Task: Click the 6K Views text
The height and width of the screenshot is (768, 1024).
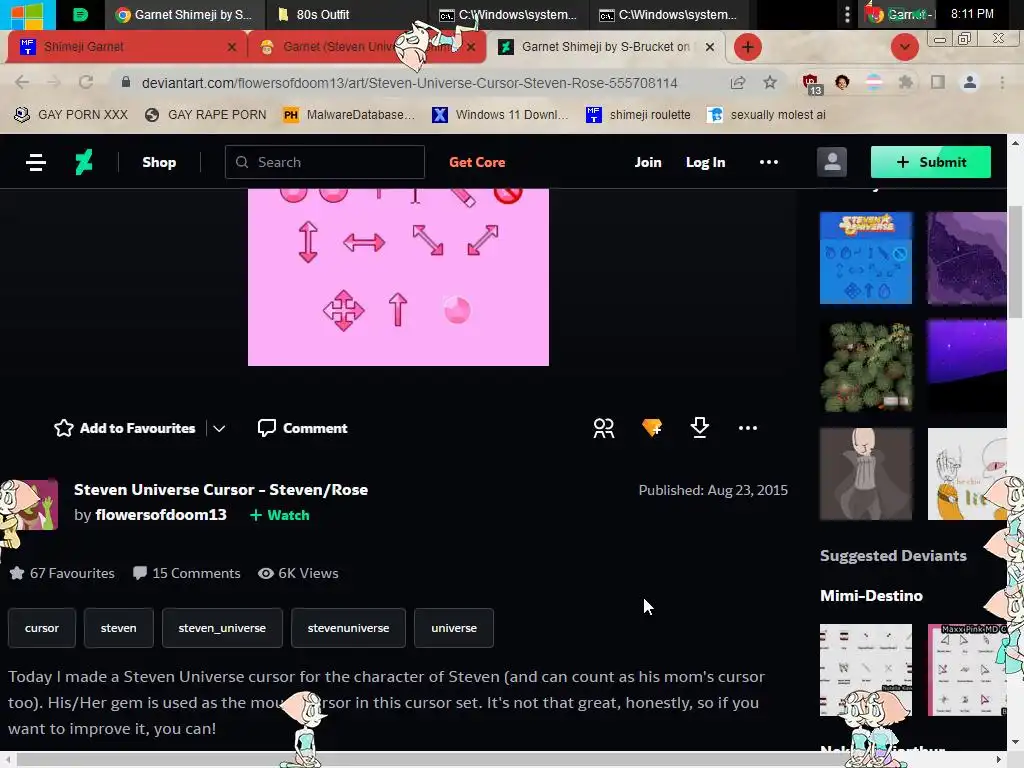Action: click(x=298, y=573)
